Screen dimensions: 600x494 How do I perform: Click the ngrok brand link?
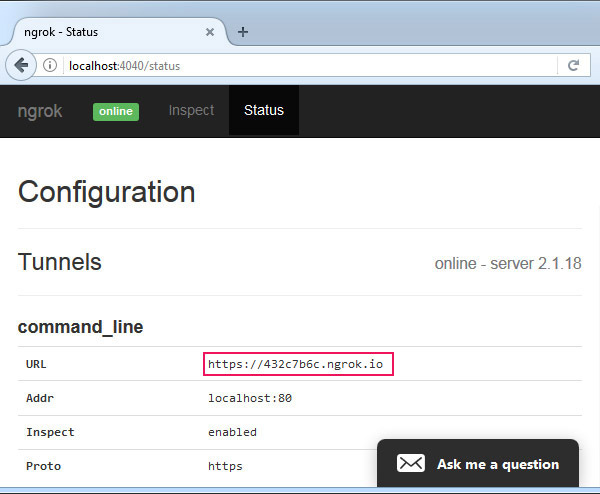(x=40, y=111)
